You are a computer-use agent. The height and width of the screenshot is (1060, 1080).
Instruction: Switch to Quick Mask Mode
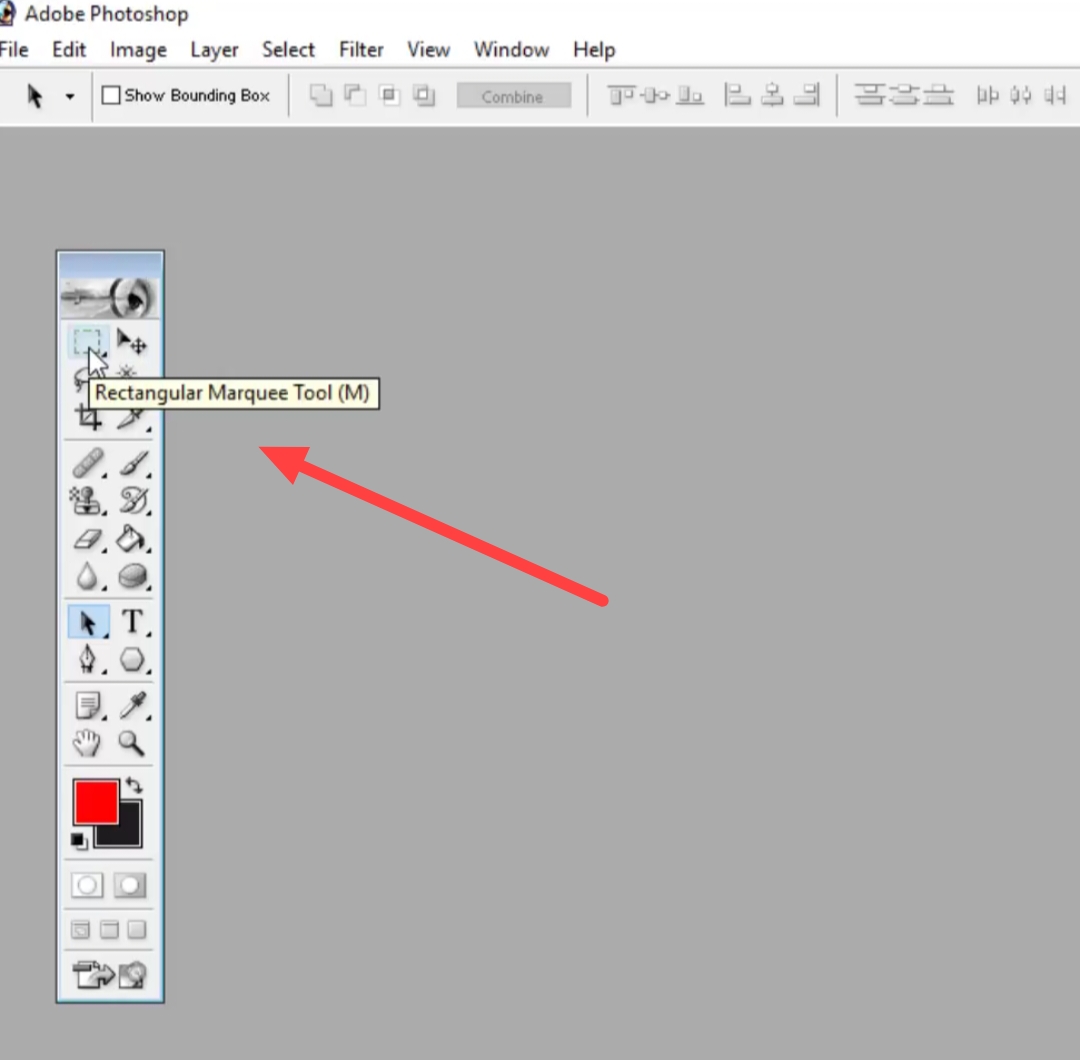(130, 885)
